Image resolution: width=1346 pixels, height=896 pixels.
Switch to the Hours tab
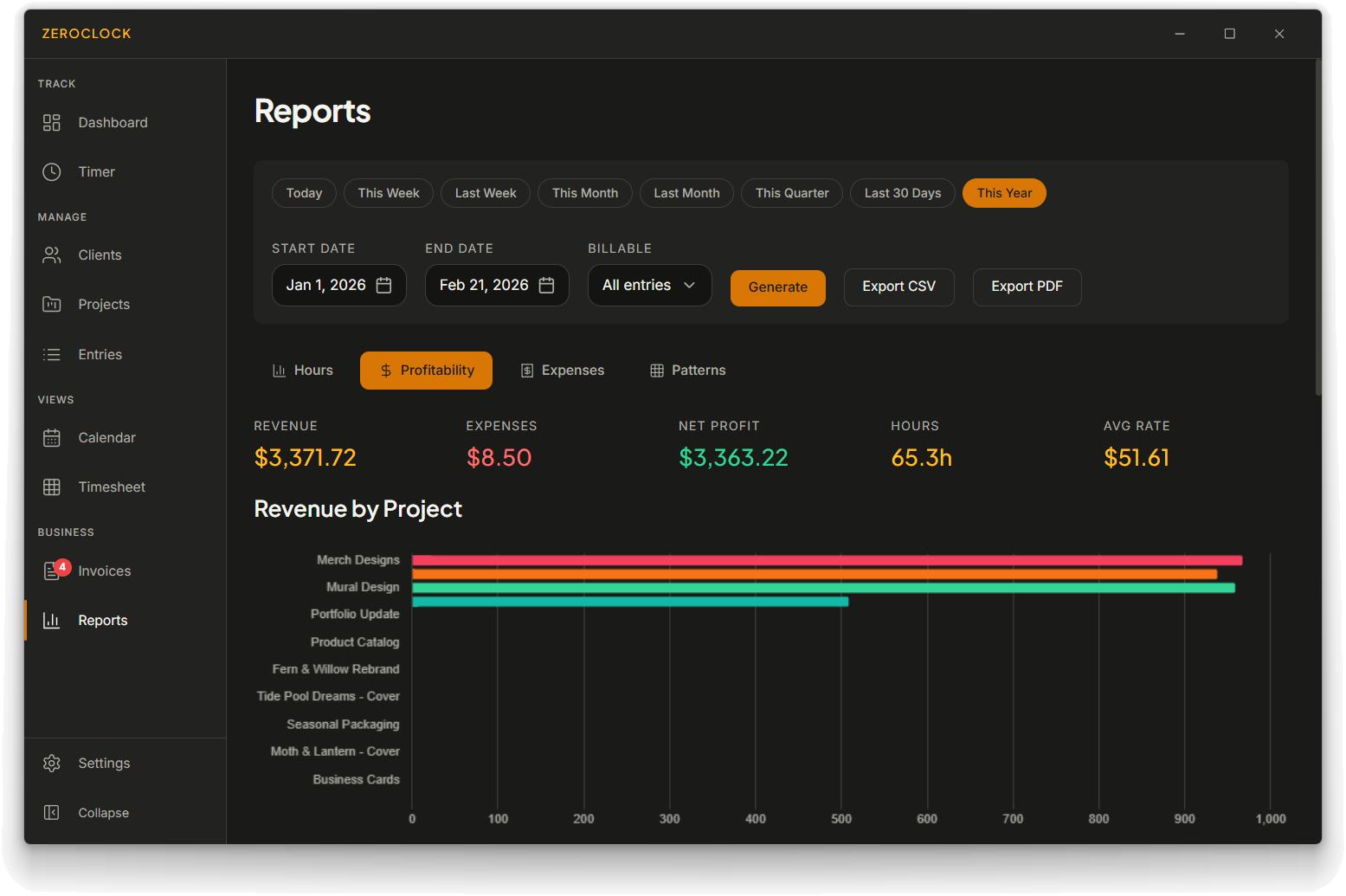(x=303, y=371)
